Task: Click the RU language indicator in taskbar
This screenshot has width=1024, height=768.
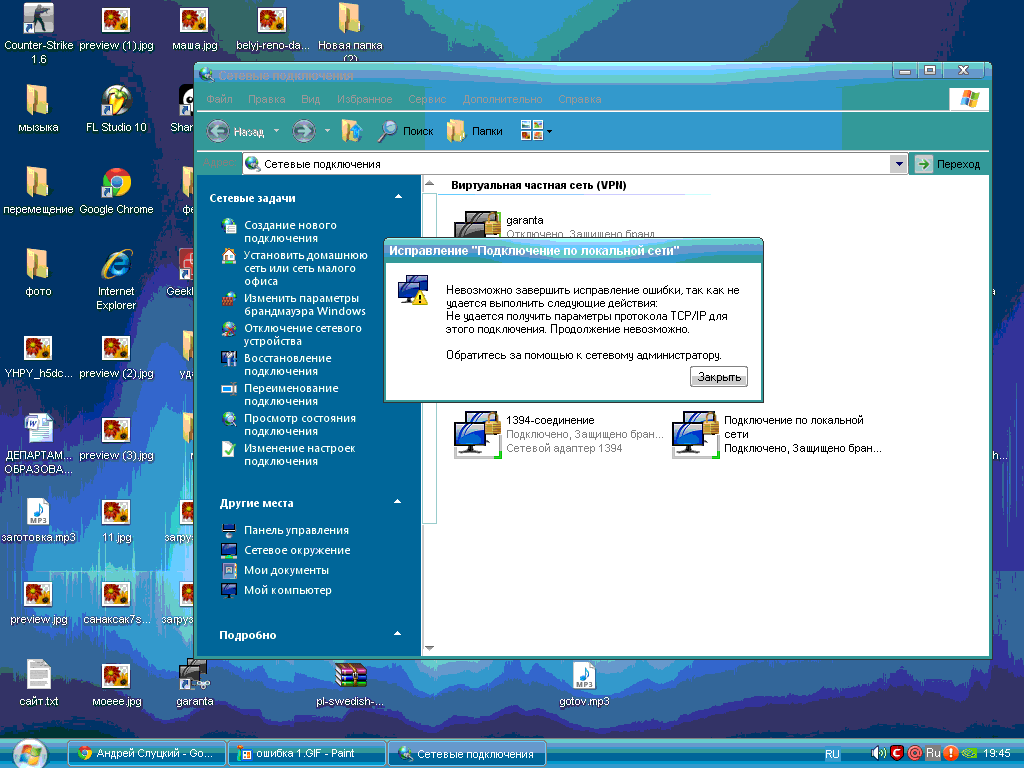Action: 832,754
